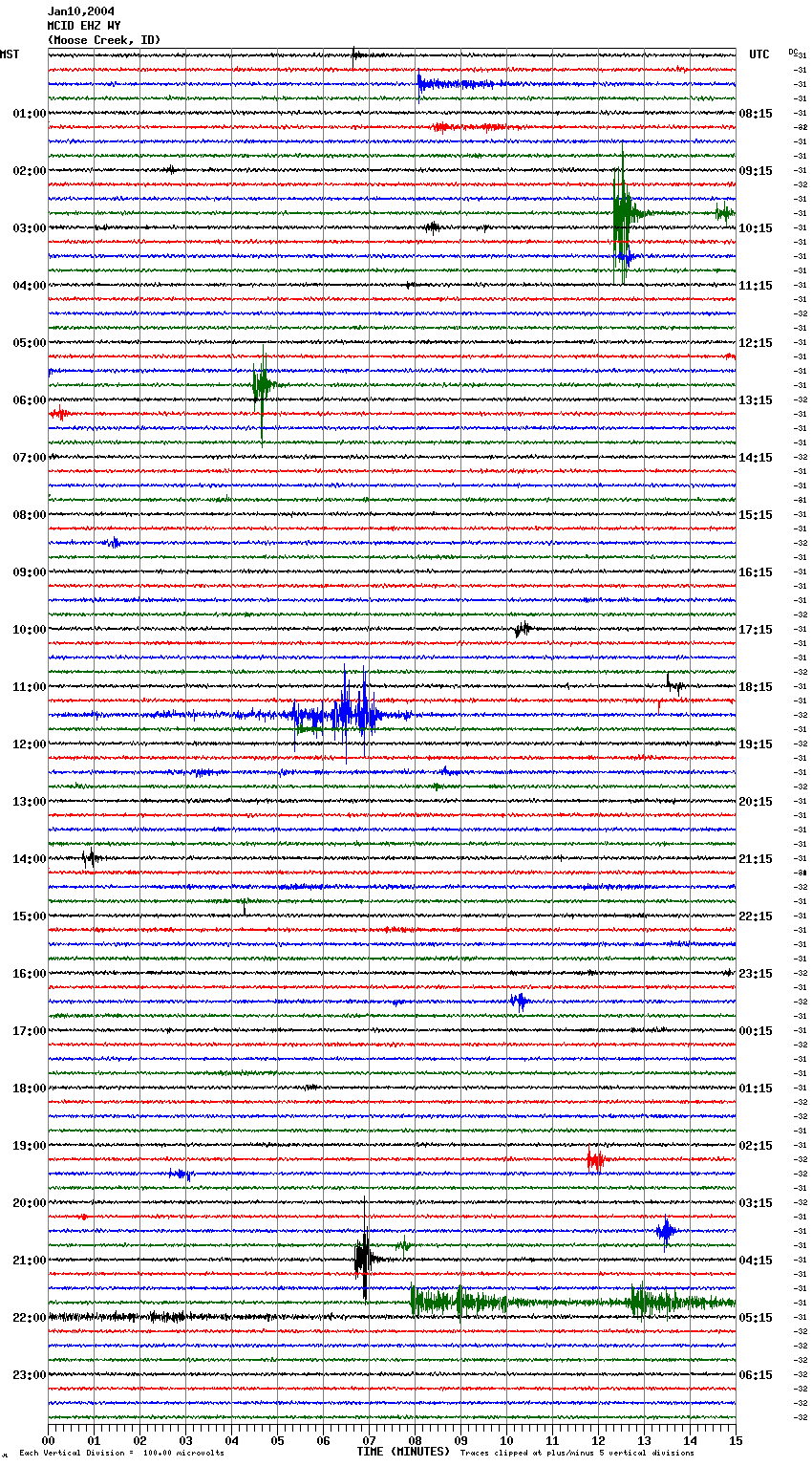Click the "22:15" UTC time label

(x=756, y=916)
